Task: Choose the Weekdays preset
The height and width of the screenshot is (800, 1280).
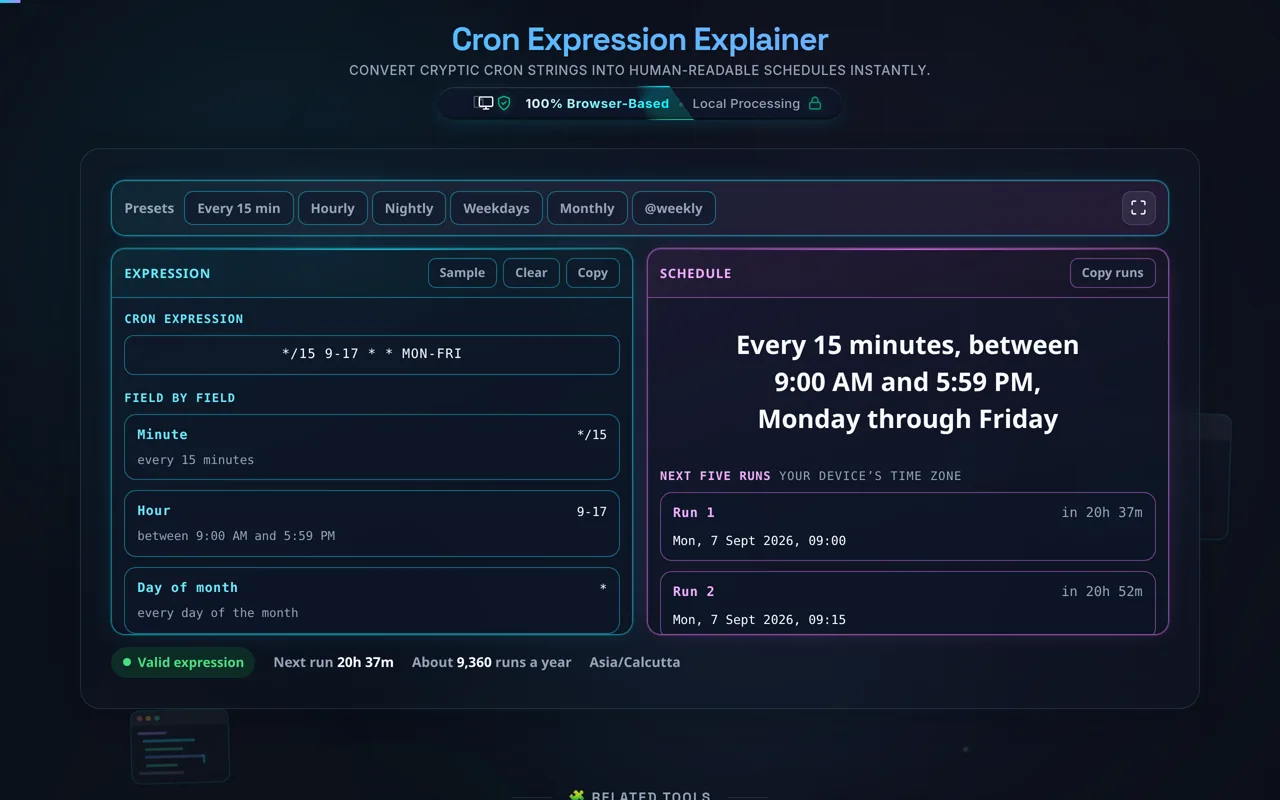Action: (x=496, y=208)
